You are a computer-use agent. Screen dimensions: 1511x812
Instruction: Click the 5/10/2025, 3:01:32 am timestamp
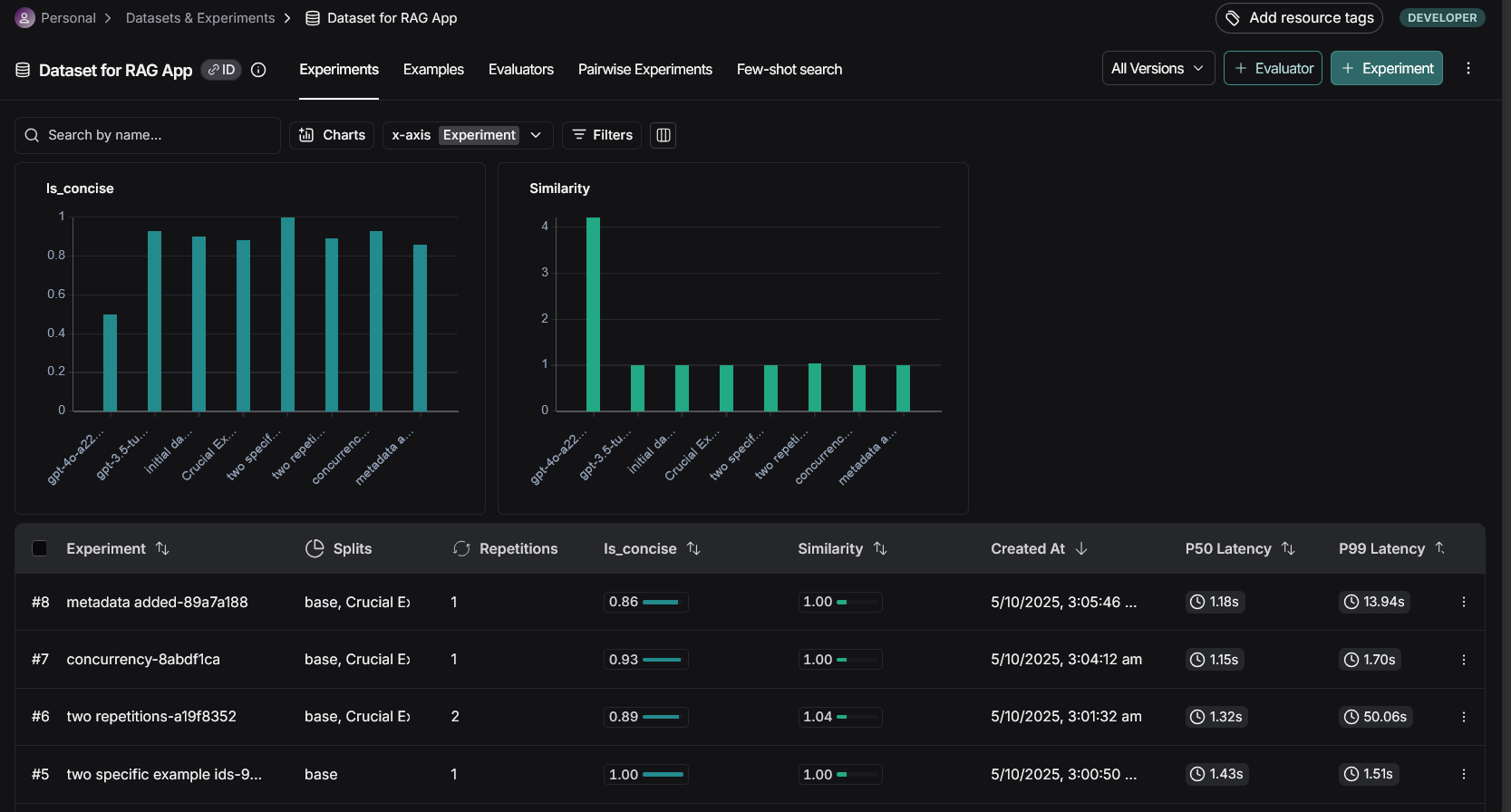[x=1066, y=717]
